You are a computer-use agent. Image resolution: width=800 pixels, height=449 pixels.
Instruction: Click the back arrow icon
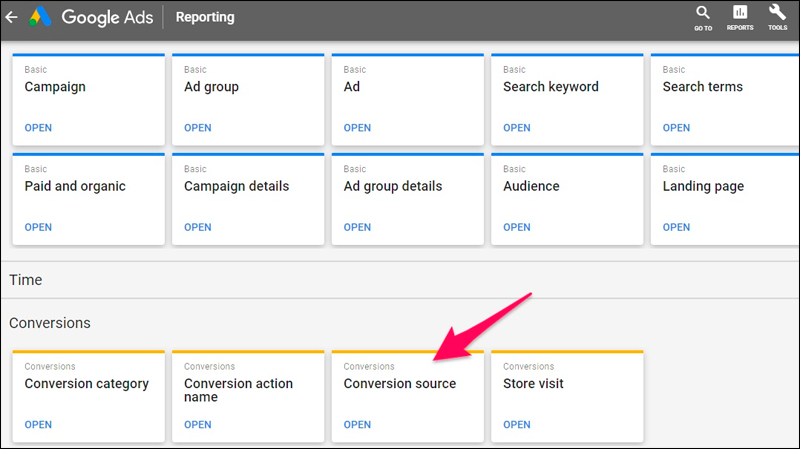point(11,17)
